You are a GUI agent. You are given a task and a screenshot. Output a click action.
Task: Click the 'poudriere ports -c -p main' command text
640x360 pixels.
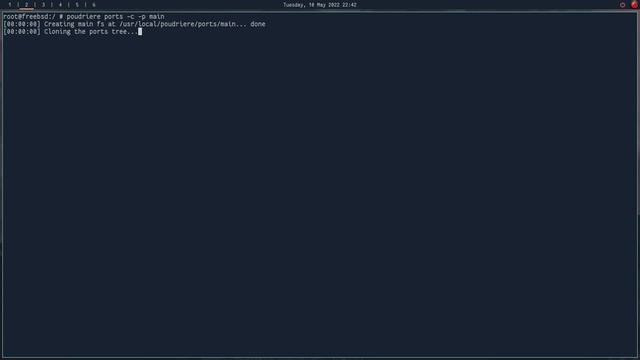[115, 17]
